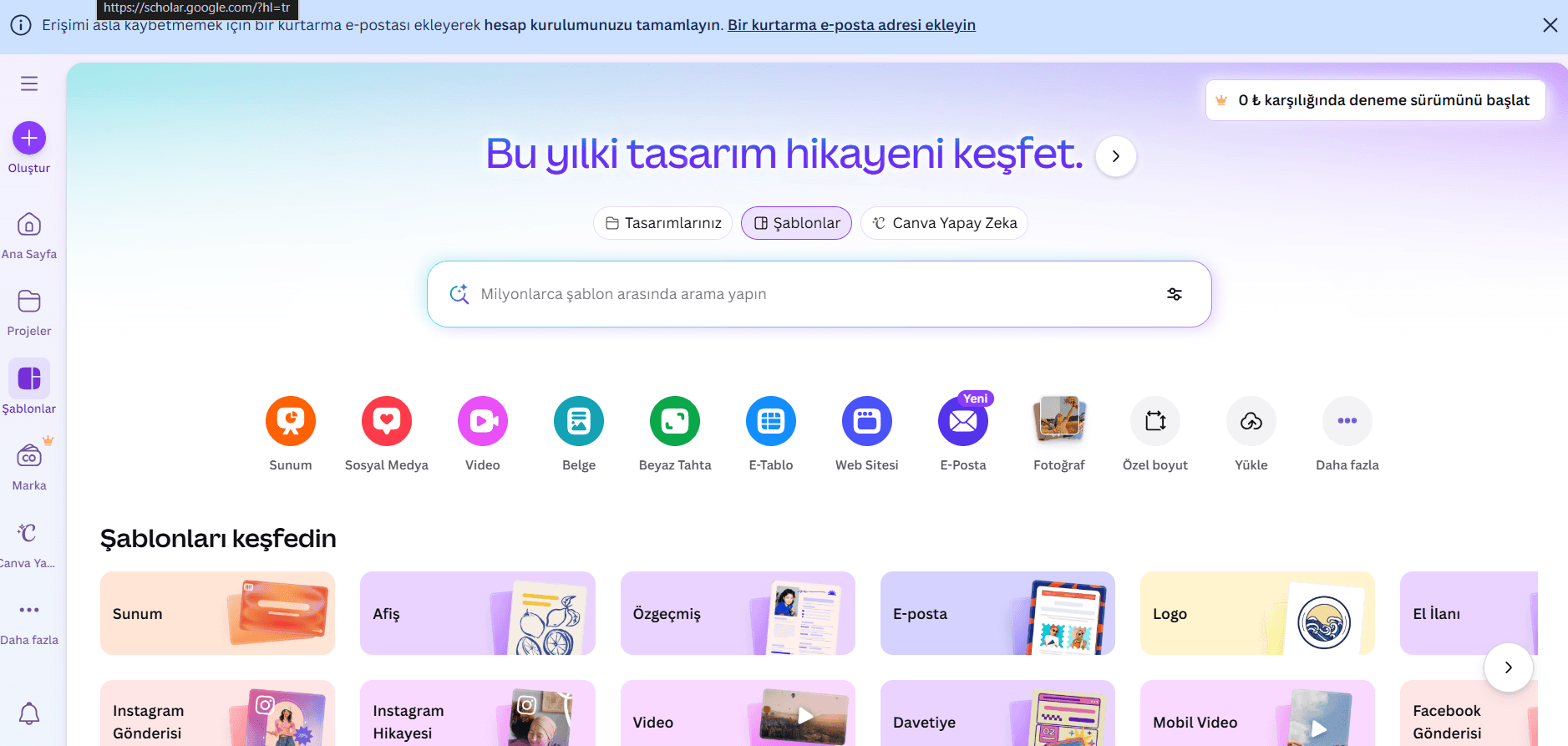Go to Ana Sayfa in sidebar
This screenshot has height=746, width=1568.
[29, 235]
